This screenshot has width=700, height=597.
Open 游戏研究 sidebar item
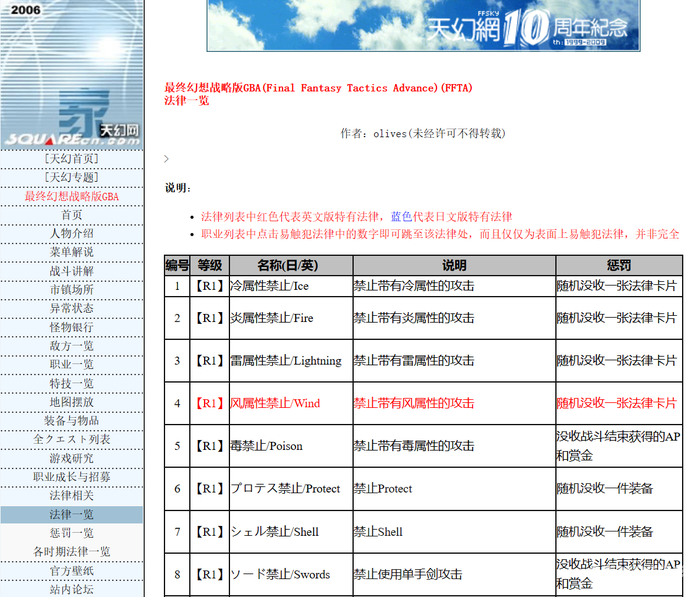tap(71, 458)
